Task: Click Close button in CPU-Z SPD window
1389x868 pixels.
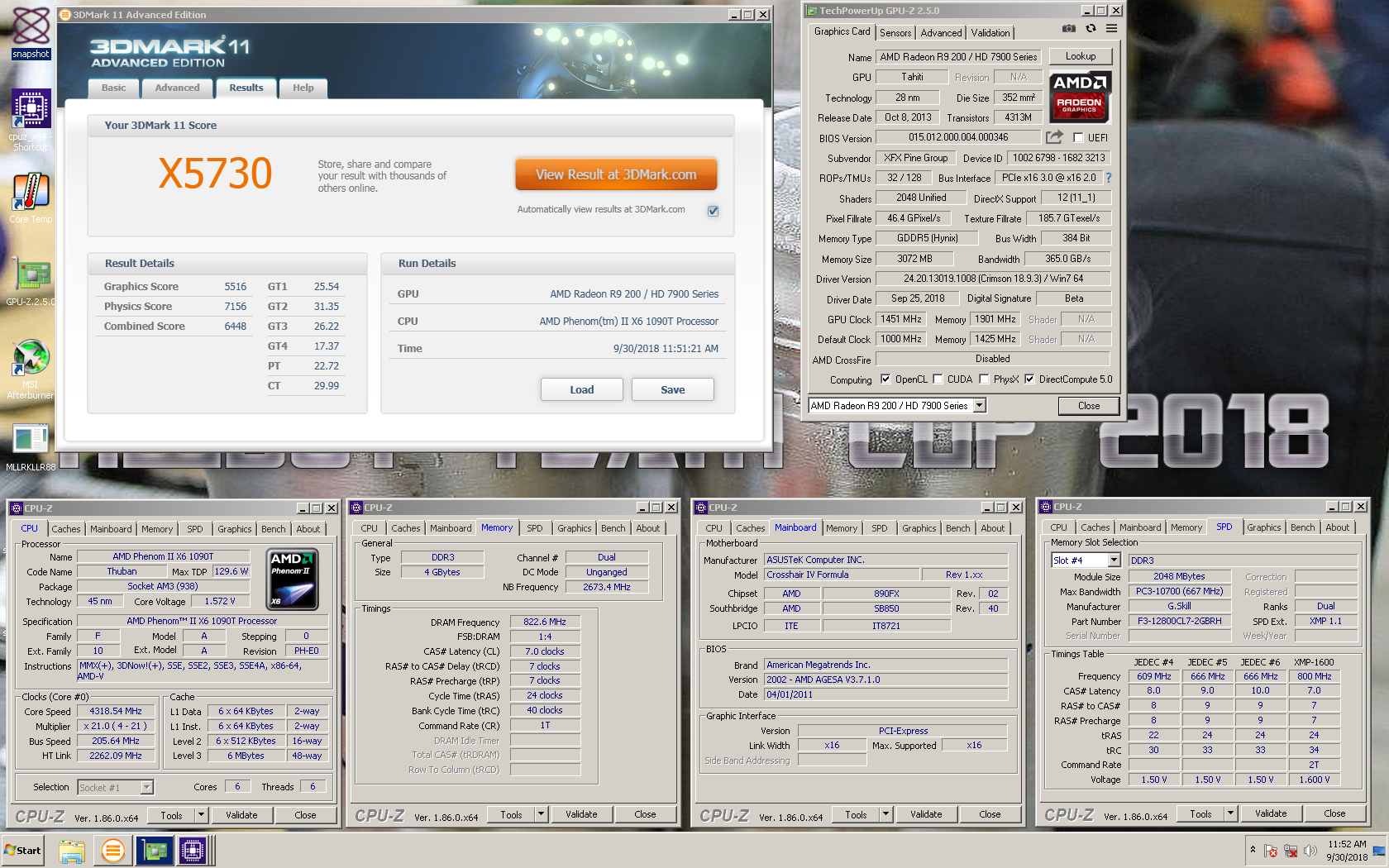Action: [x=1334, y=813]
